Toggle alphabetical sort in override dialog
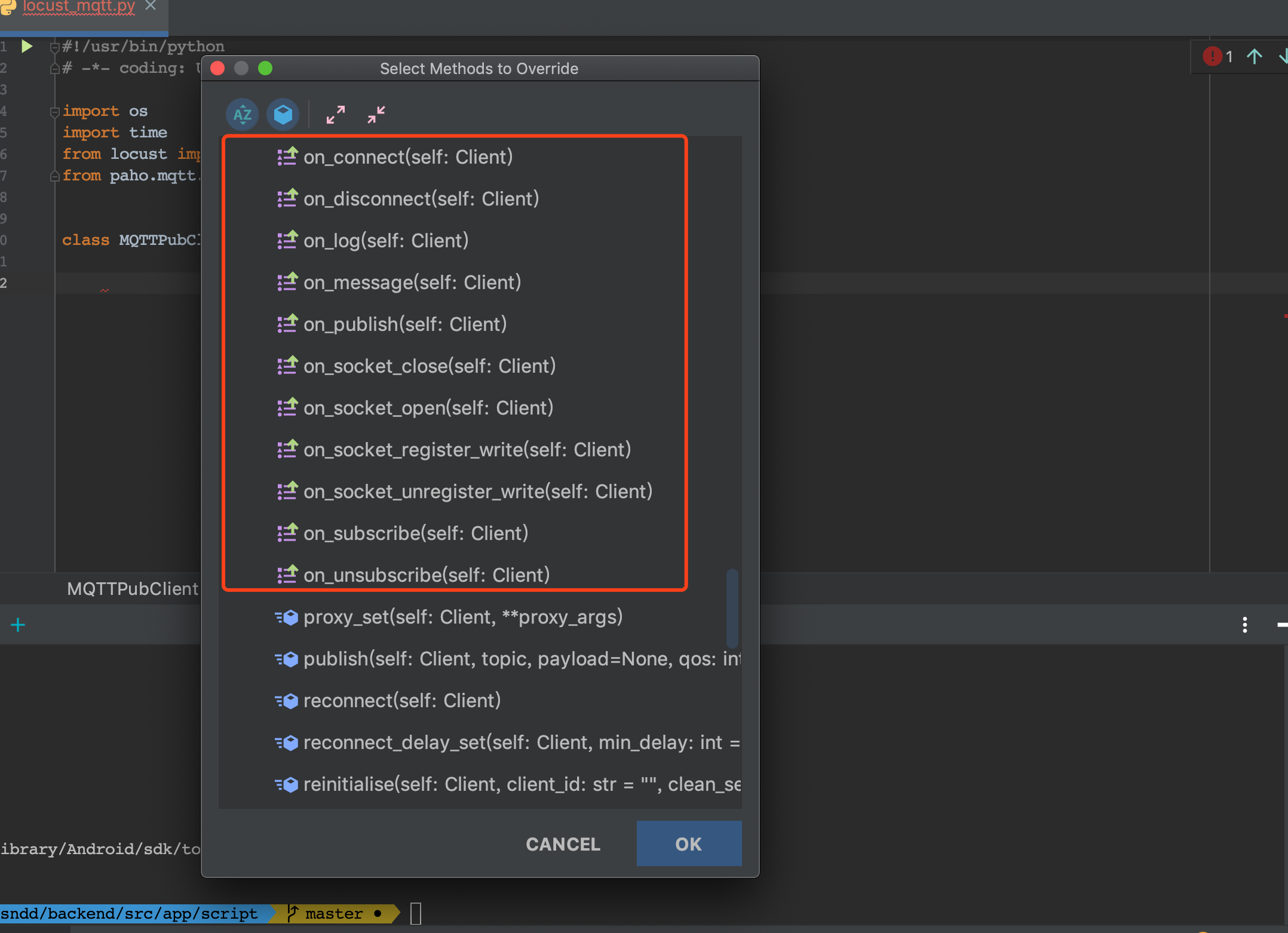1288x933 pixels. (242, 114)
